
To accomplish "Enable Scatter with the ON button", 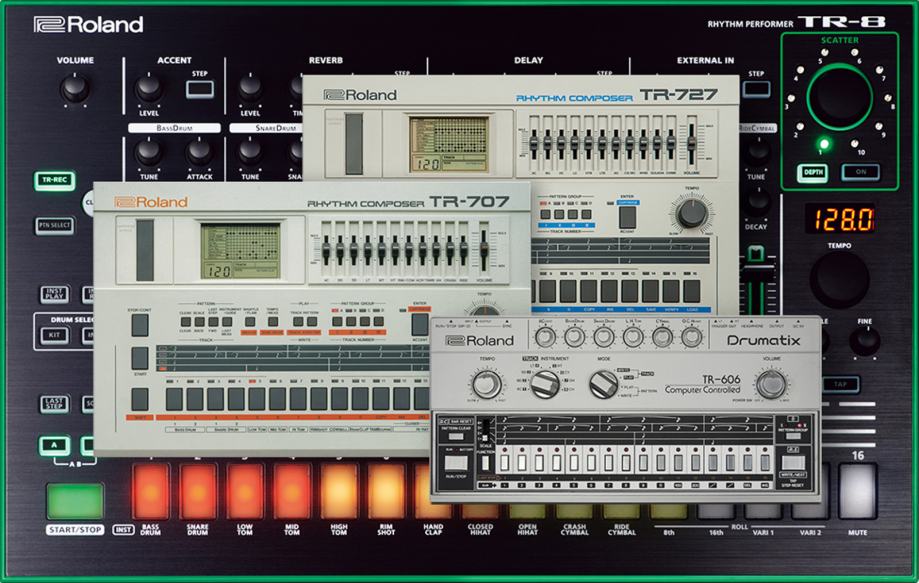I will tap(860, 170).
